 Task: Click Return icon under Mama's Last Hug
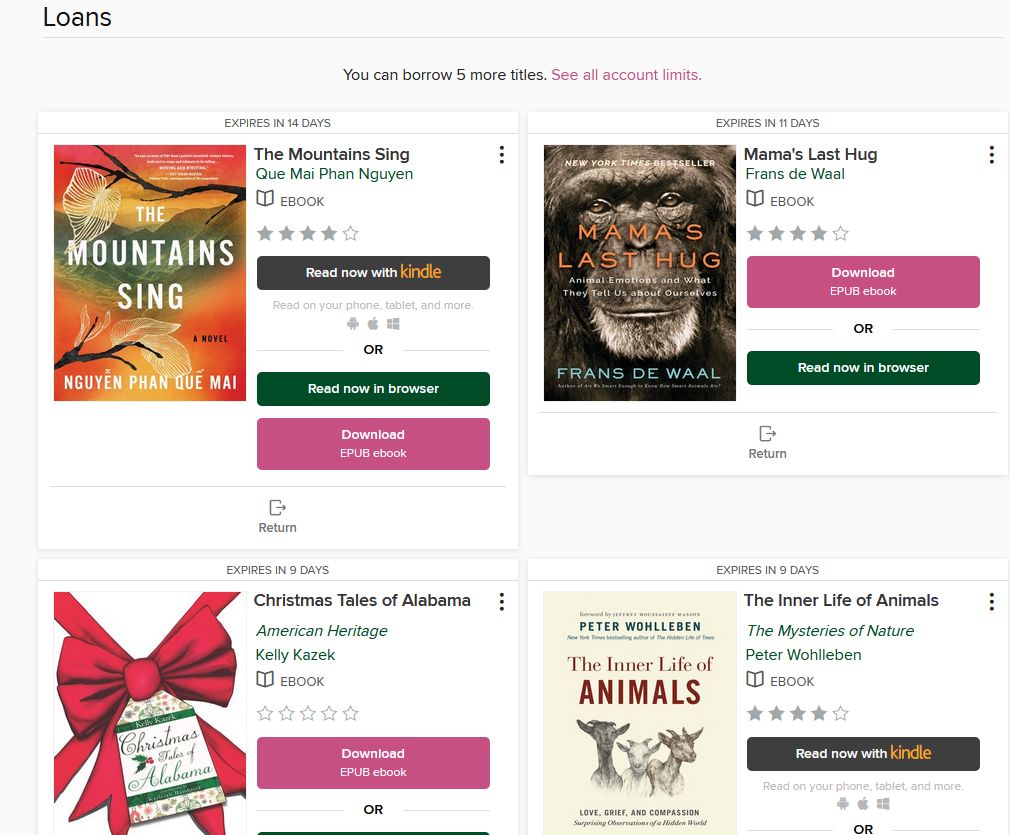[767, 434]
